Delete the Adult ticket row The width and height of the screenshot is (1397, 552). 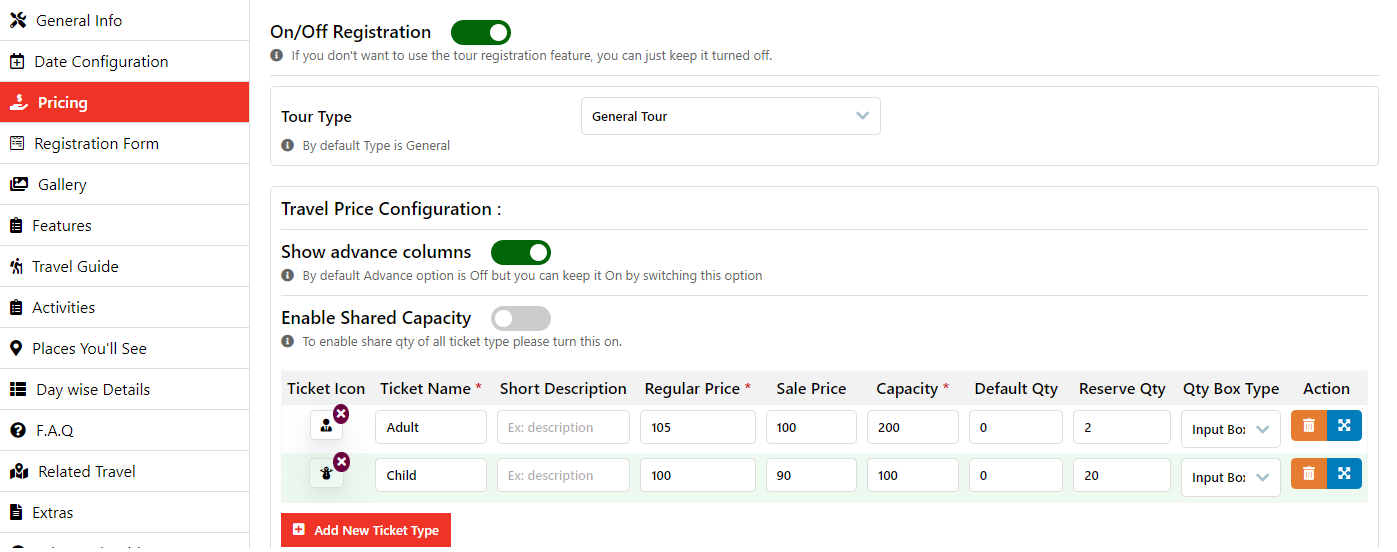click(1309, 426)
